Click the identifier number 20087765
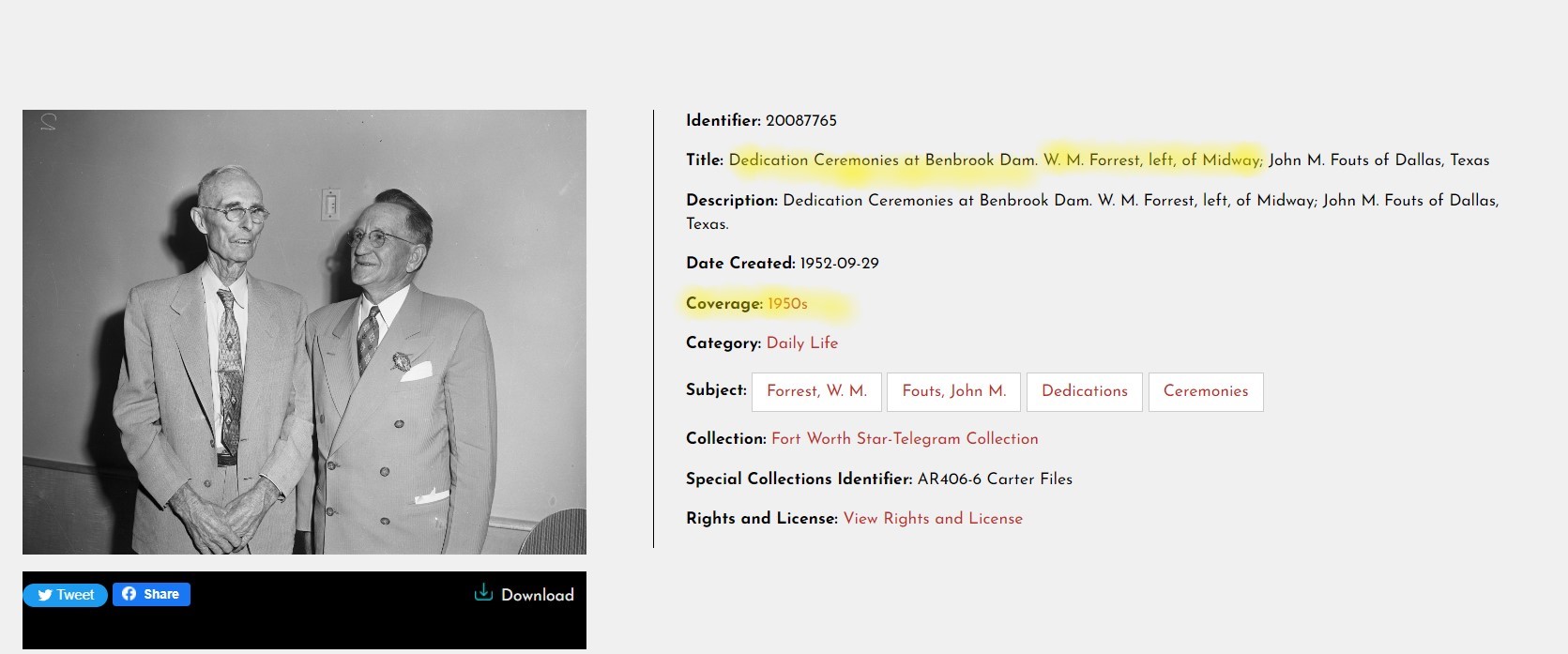The width and height of the screenshot is (1568, 654). click(800, 120)
